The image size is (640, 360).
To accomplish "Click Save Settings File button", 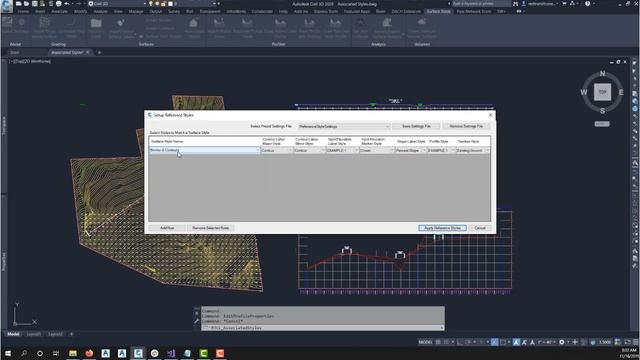I will tap(416, 126).
